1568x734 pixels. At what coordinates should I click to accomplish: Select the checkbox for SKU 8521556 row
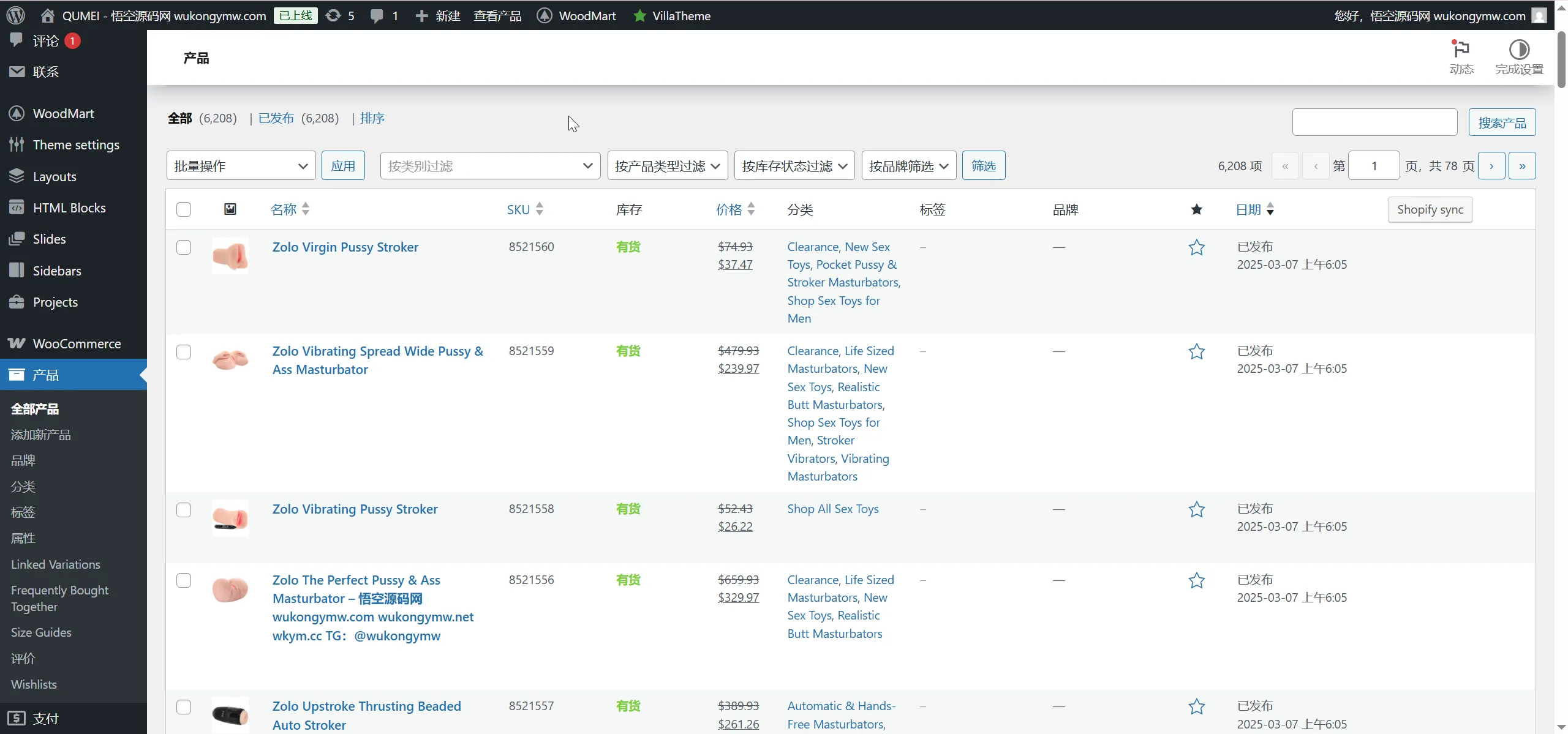click(x=184, y=580)
